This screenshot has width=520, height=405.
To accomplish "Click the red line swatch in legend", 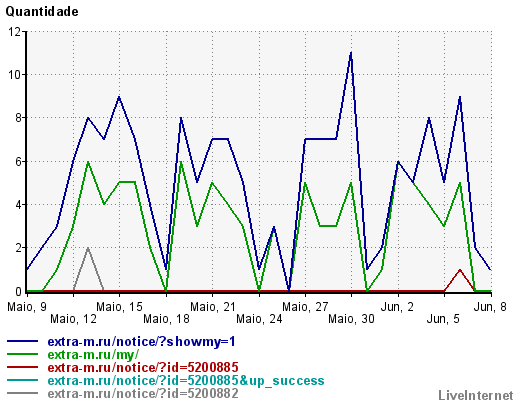I will point(22,367).
